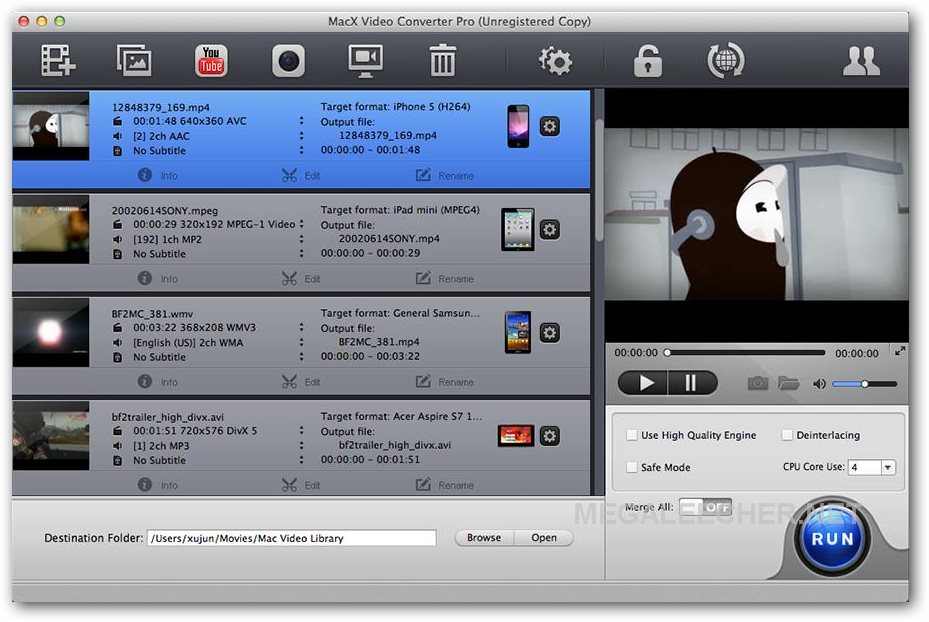This screenshot has height=622, width=929.
Task: Expand the preview to full screen
Action: point(900,351)
